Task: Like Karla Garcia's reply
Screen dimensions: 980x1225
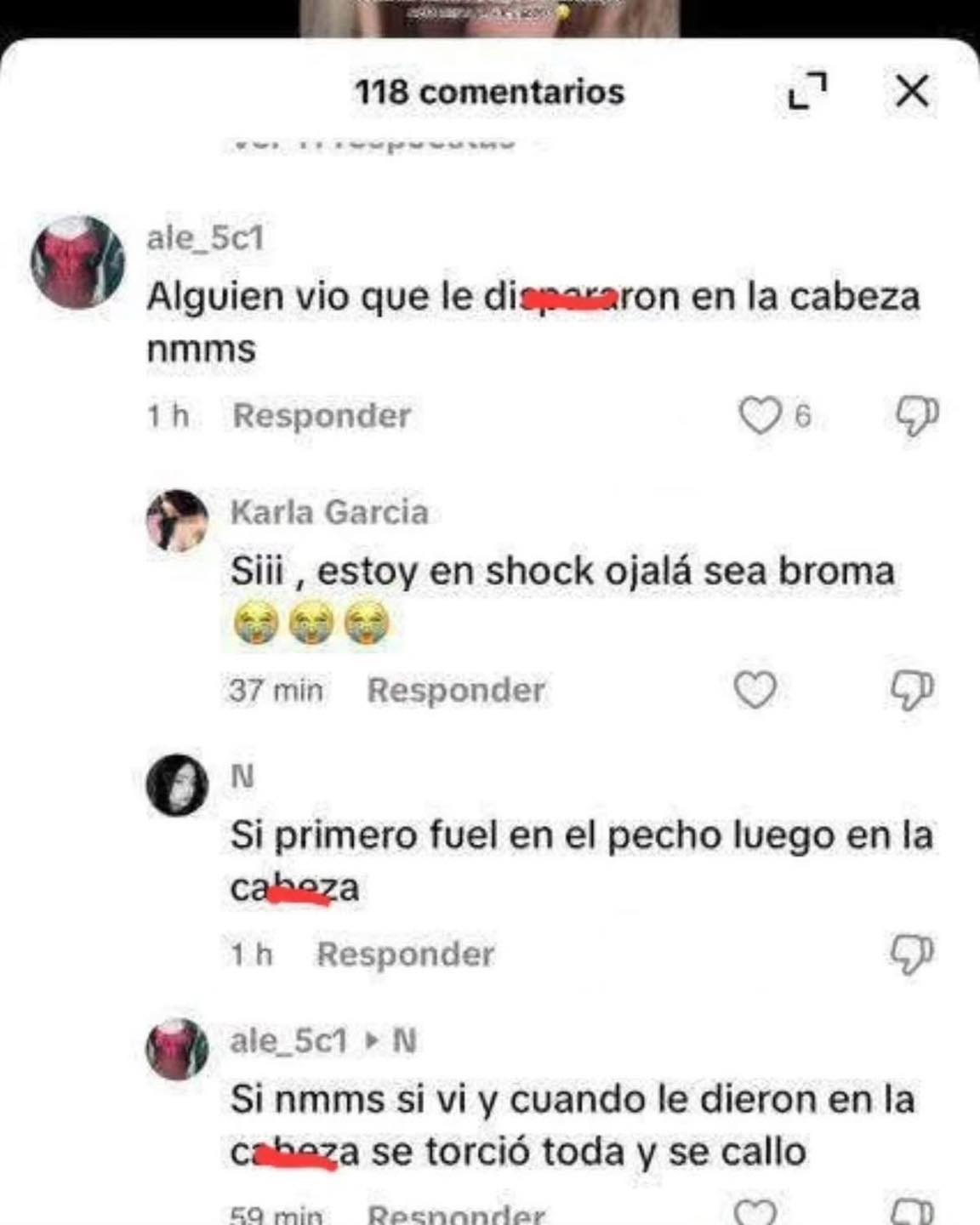Action: coord(755,689)
